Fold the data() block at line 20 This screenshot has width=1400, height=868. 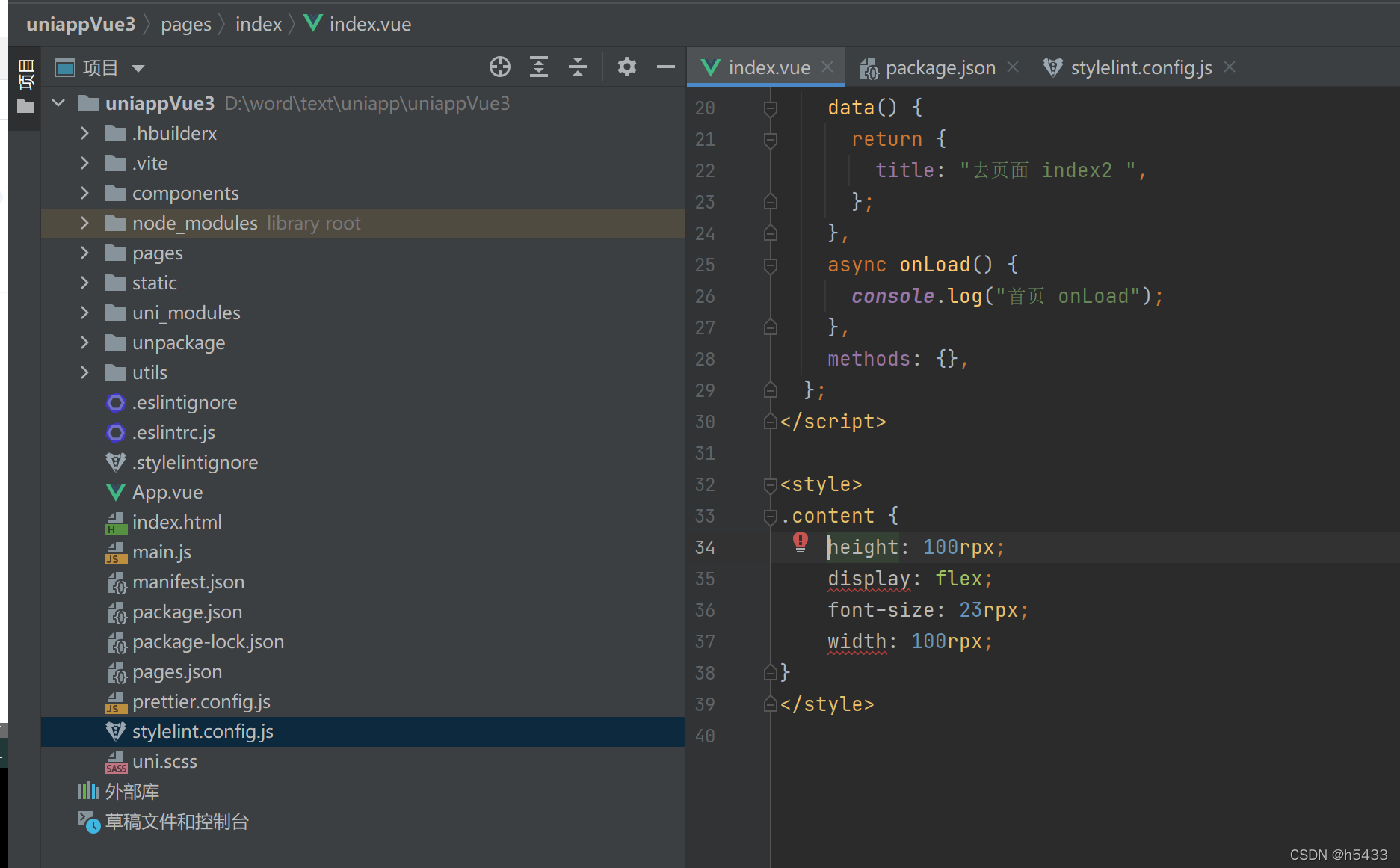click(771, 108)
